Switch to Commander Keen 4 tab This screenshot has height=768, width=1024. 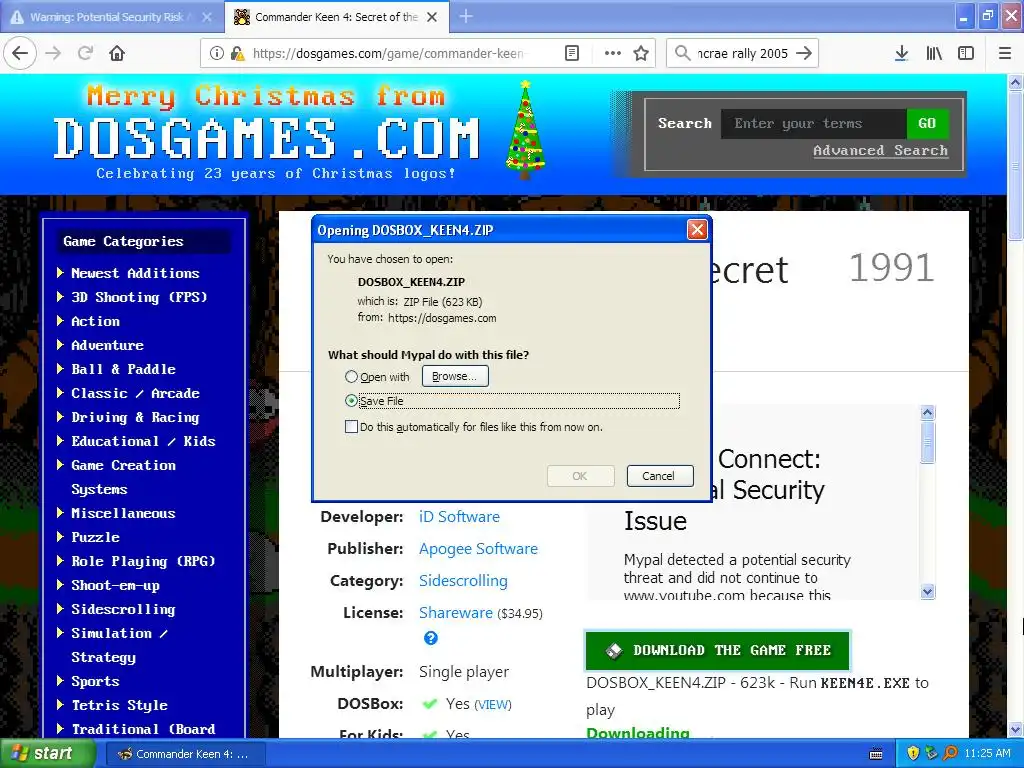coord(336,17)
